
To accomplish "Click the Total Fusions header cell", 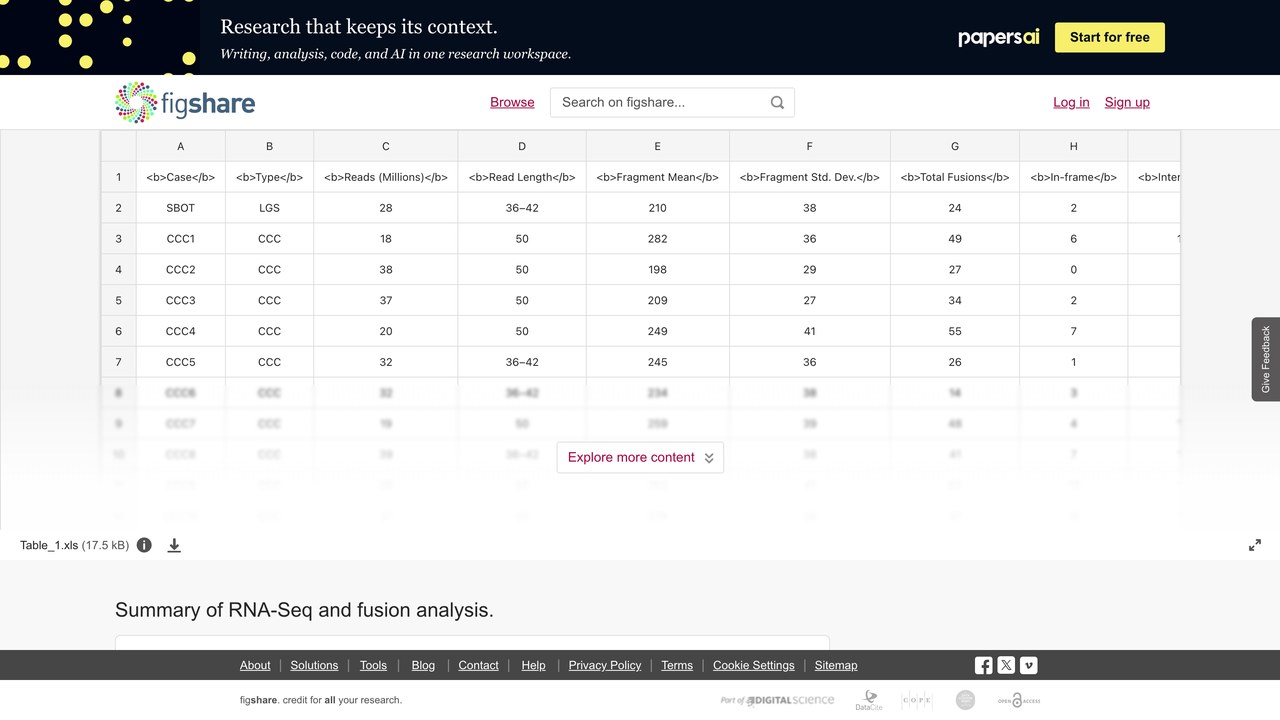I will tap(955, 177).
